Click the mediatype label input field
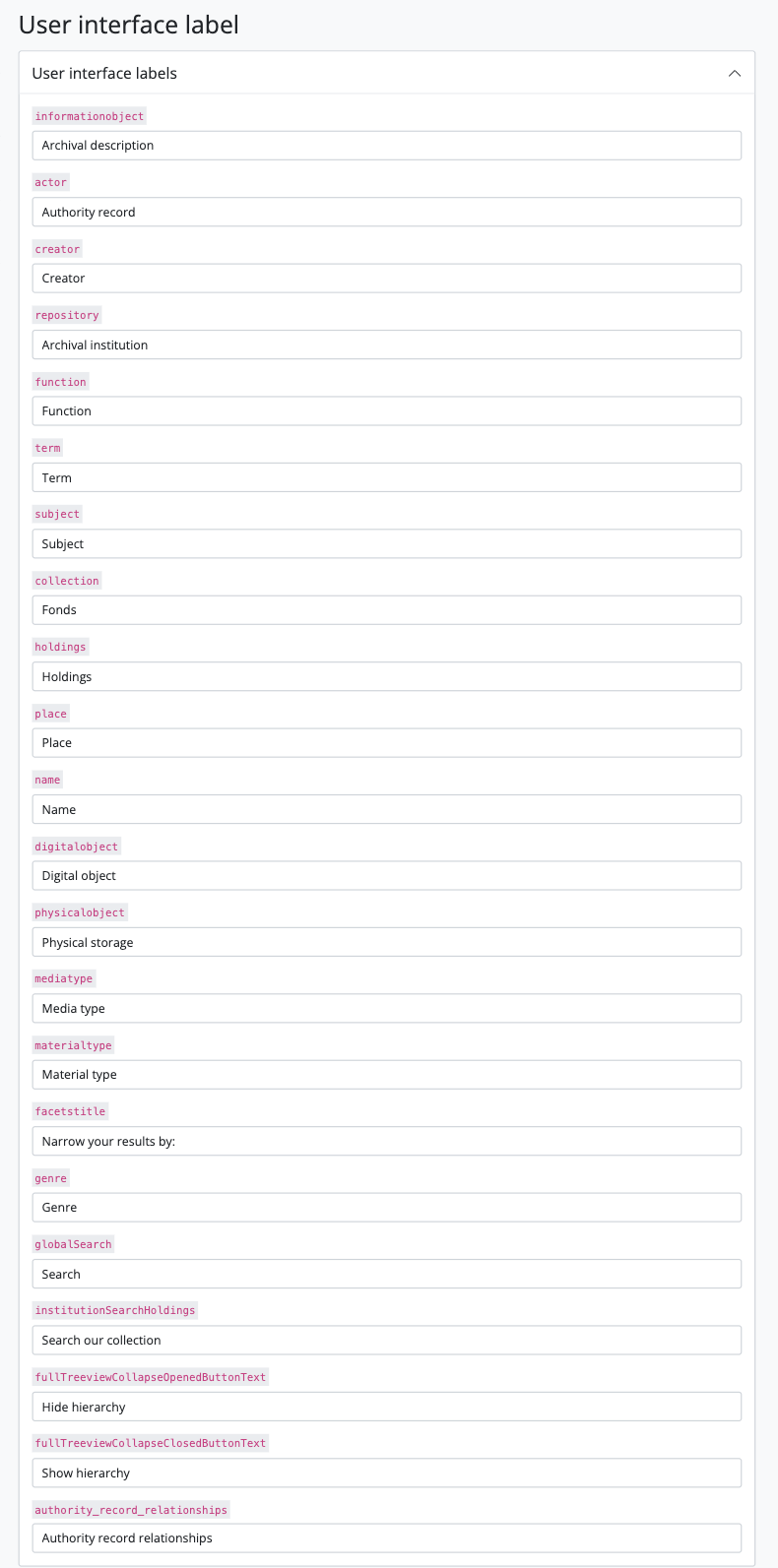 point(386,1008)
